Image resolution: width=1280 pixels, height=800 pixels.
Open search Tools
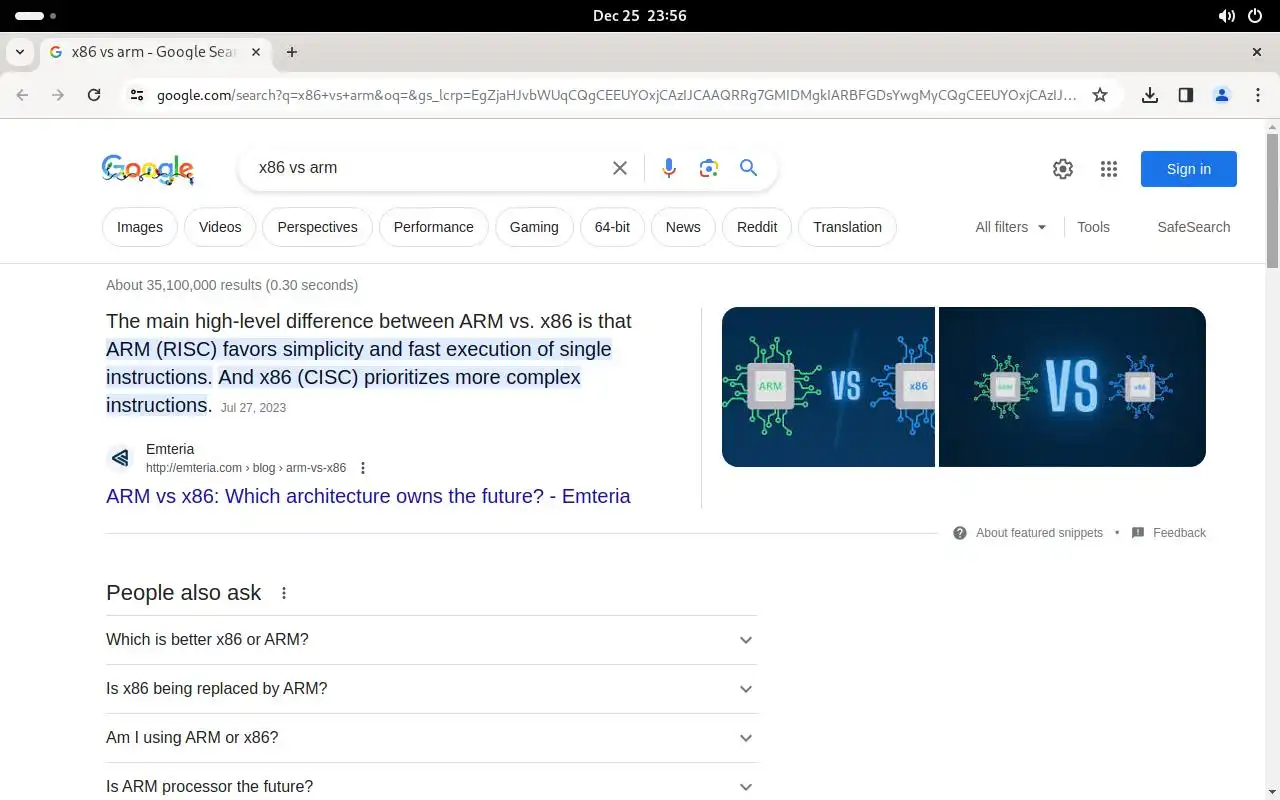tap(1093, 227)
